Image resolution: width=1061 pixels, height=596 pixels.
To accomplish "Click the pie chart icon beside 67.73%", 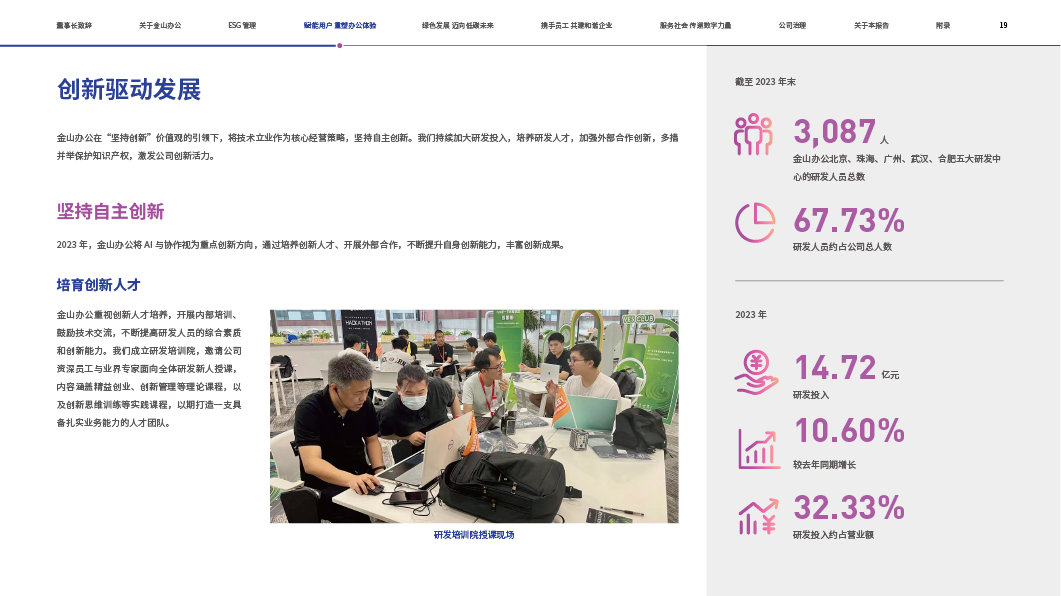I will (755, 222).
